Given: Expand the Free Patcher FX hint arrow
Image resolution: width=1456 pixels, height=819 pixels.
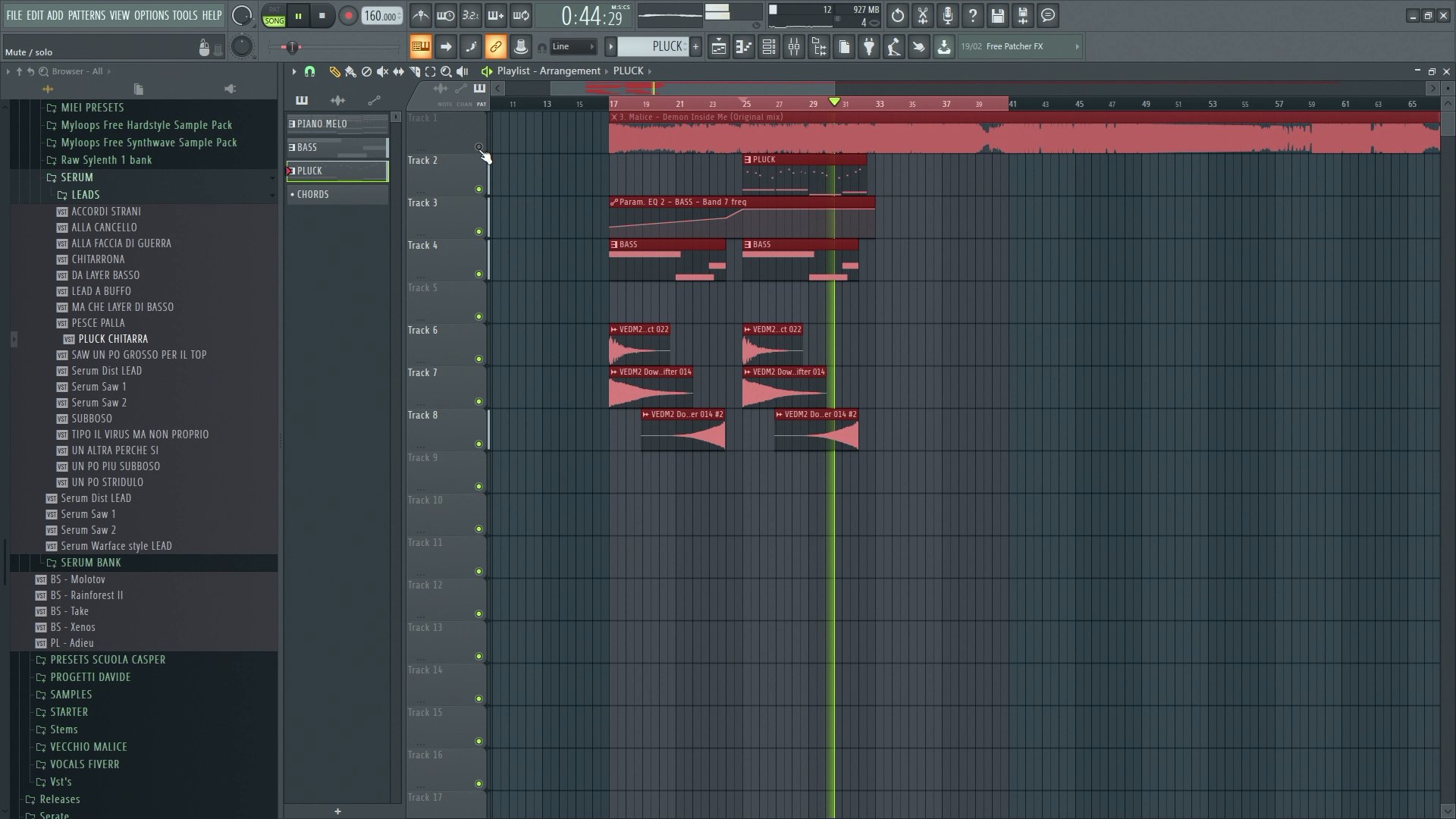Looking at the screenshot, I should click(1077, 47).
